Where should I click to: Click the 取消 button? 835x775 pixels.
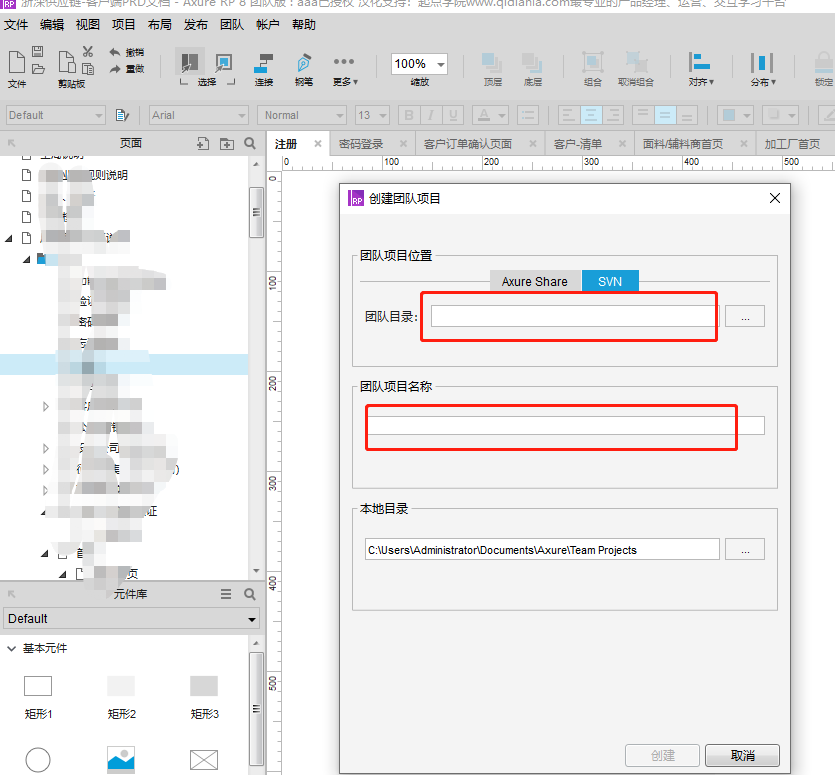(x=742, y=755)
